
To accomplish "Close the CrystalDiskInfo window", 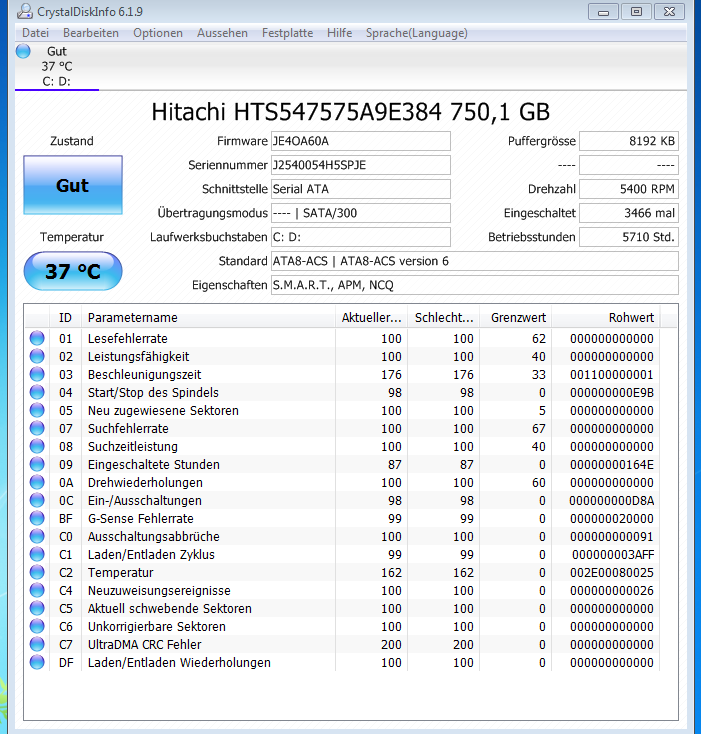I will click(670, 12).
